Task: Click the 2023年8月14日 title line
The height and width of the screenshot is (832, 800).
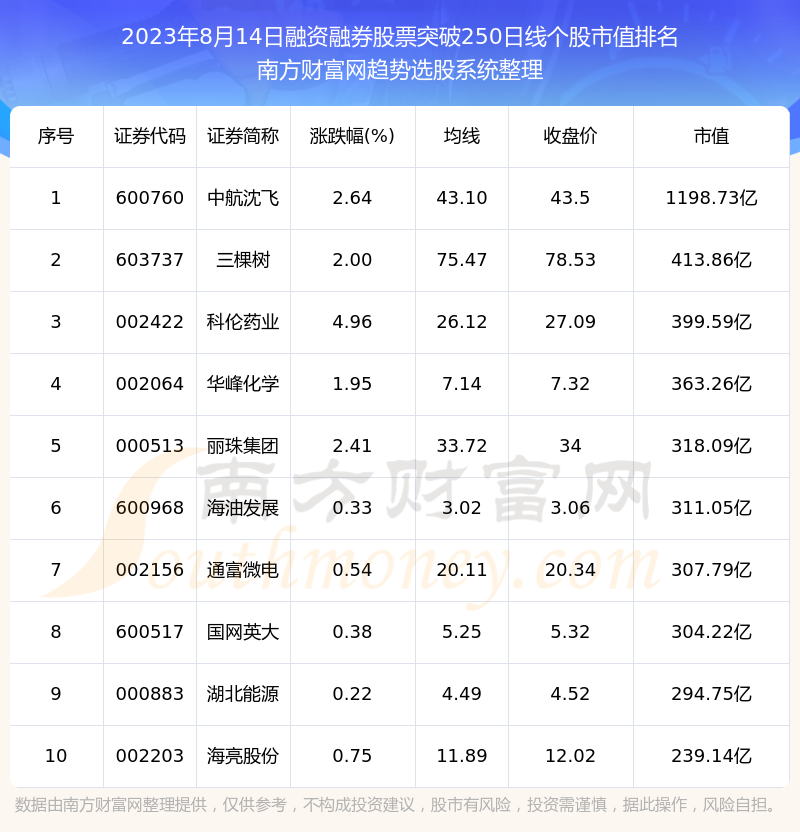Action: 399,37
